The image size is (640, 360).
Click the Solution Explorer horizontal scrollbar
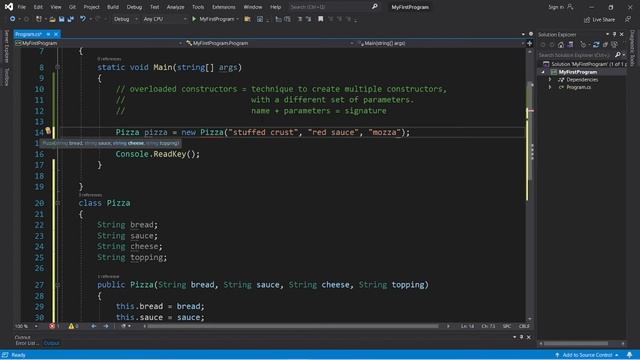click(576, 343)
